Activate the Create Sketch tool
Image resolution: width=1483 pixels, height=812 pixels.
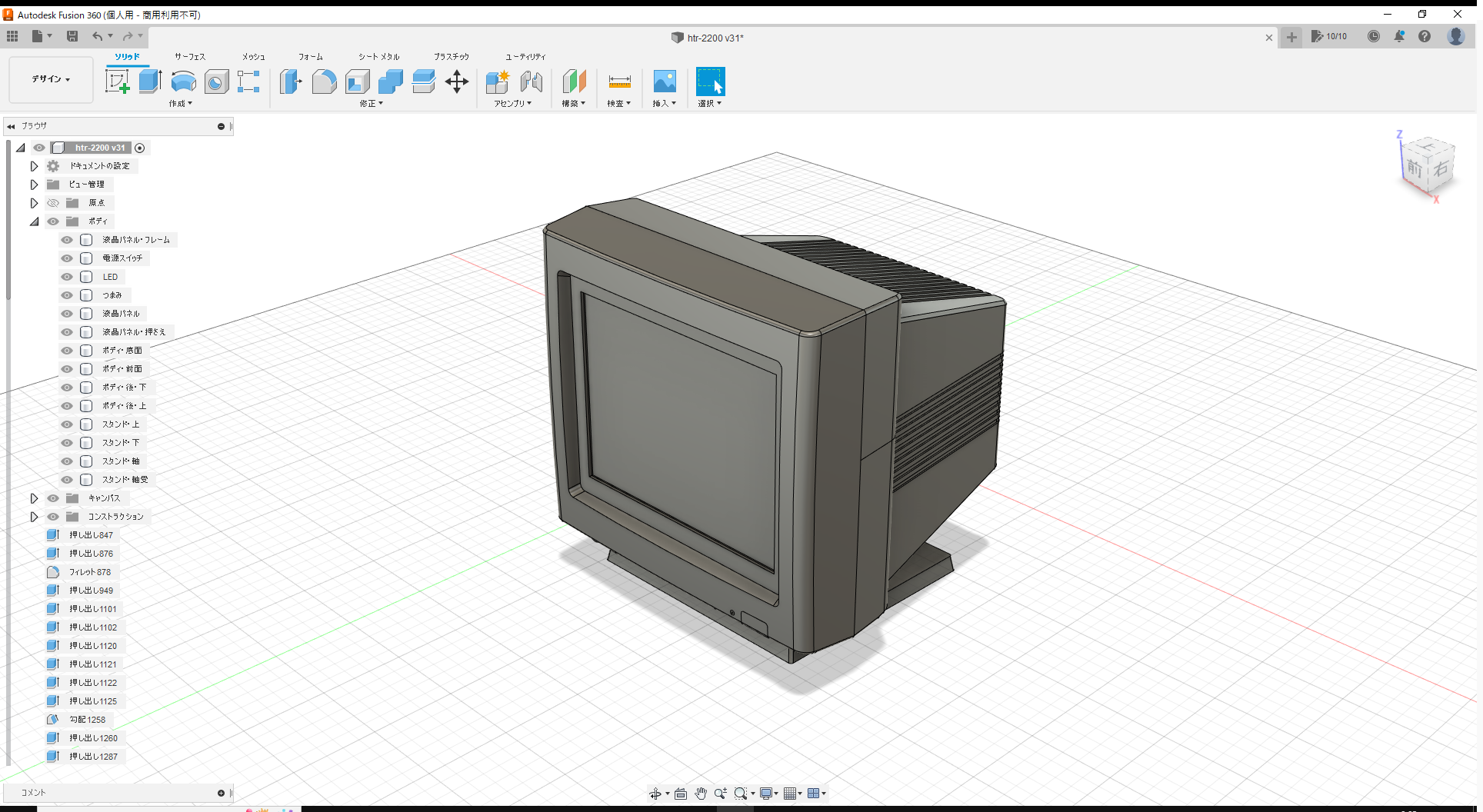(118, 81)
